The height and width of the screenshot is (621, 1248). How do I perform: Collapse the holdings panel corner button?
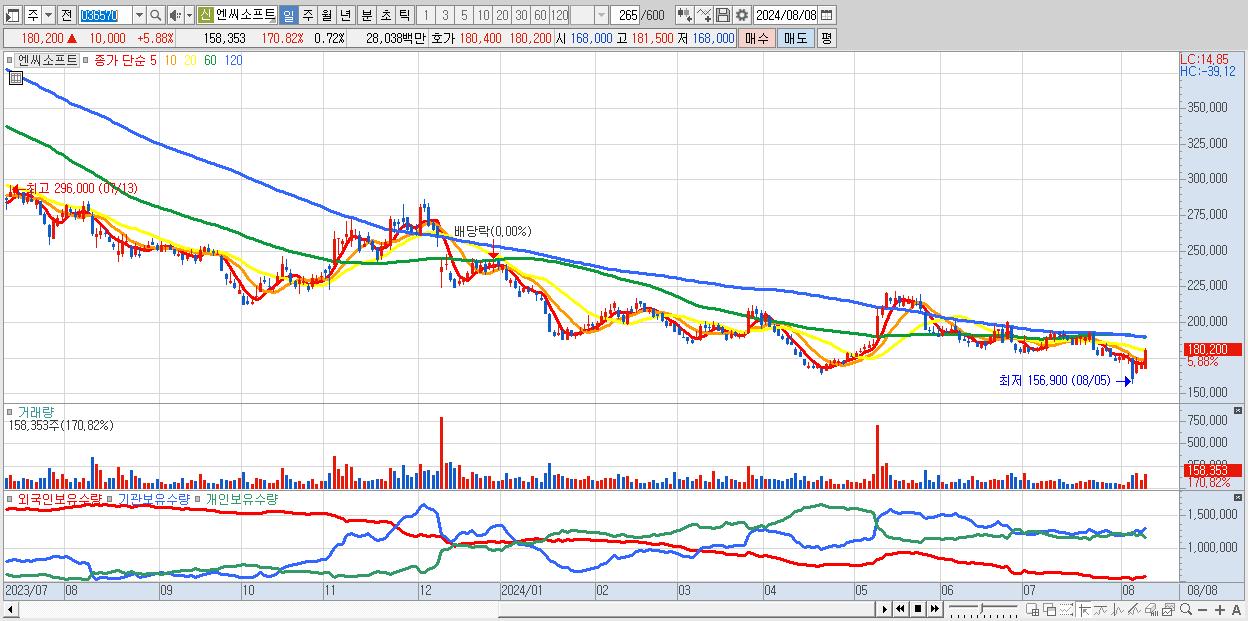(x=1240, y=497)
